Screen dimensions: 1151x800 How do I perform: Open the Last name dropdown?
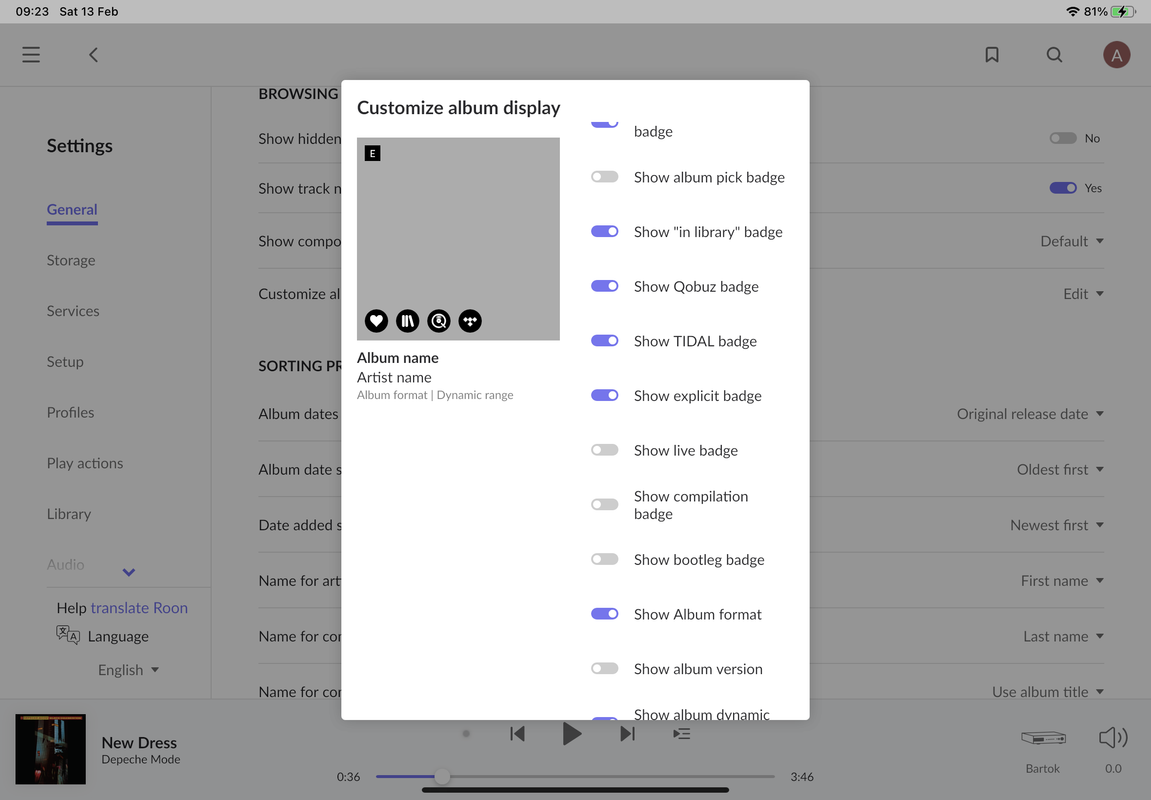click(1064, 636)
